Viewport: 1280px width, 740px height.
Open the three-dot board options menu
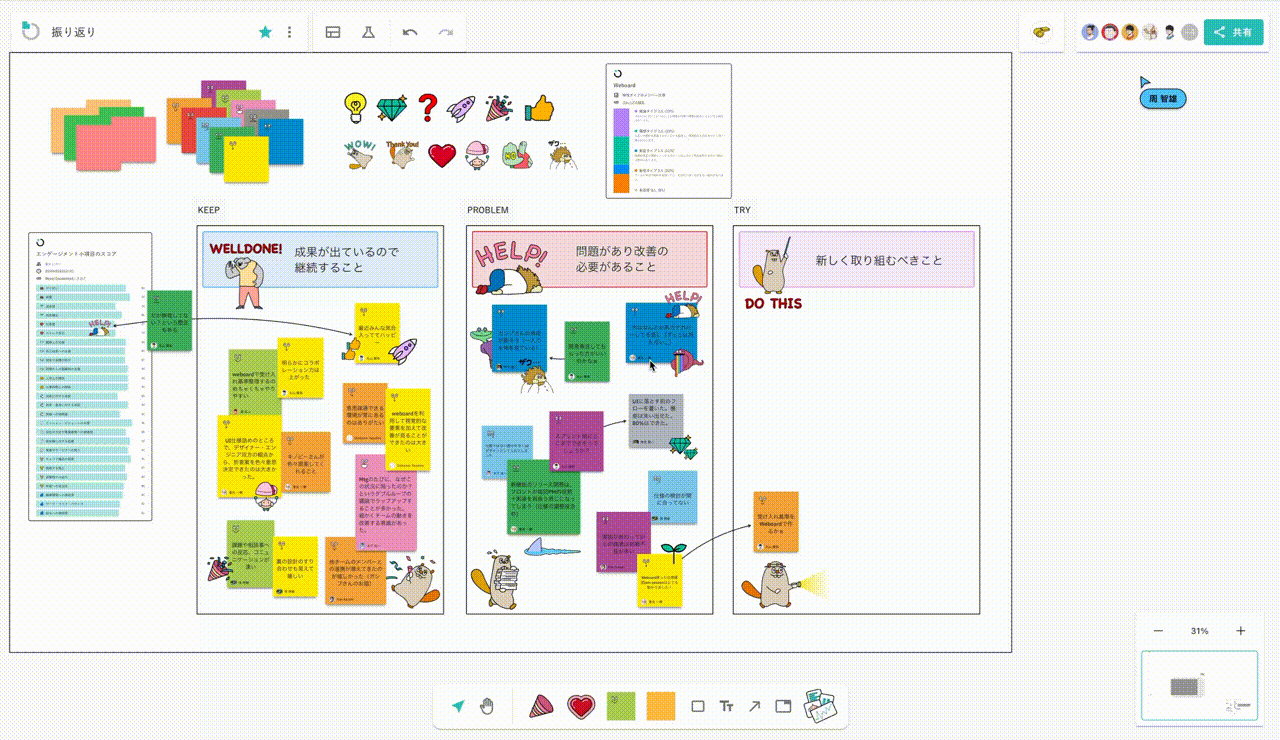point(290,32)
